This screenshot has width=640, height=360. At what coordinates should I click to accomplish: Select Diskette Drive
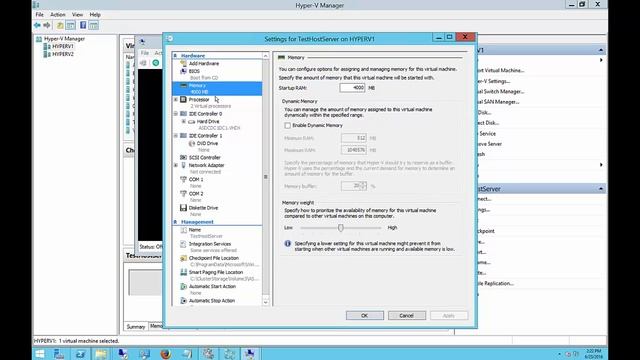[203, 208]
